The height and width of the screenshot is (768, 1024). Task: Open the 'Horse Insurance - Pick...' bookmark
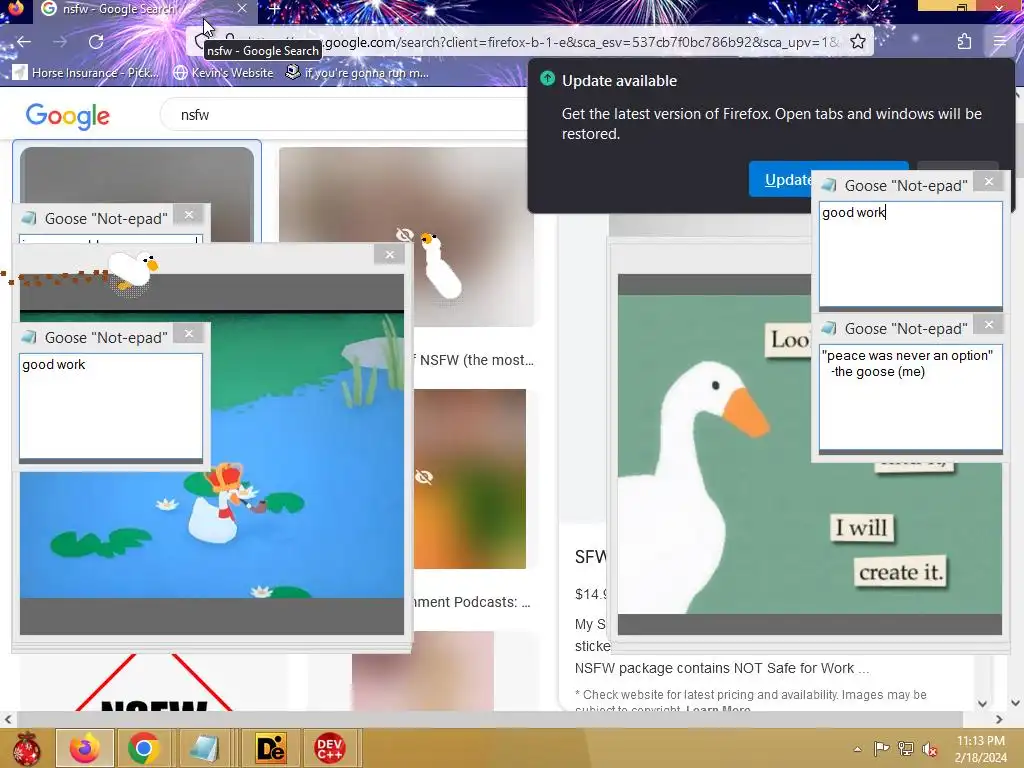pos(86,72)
